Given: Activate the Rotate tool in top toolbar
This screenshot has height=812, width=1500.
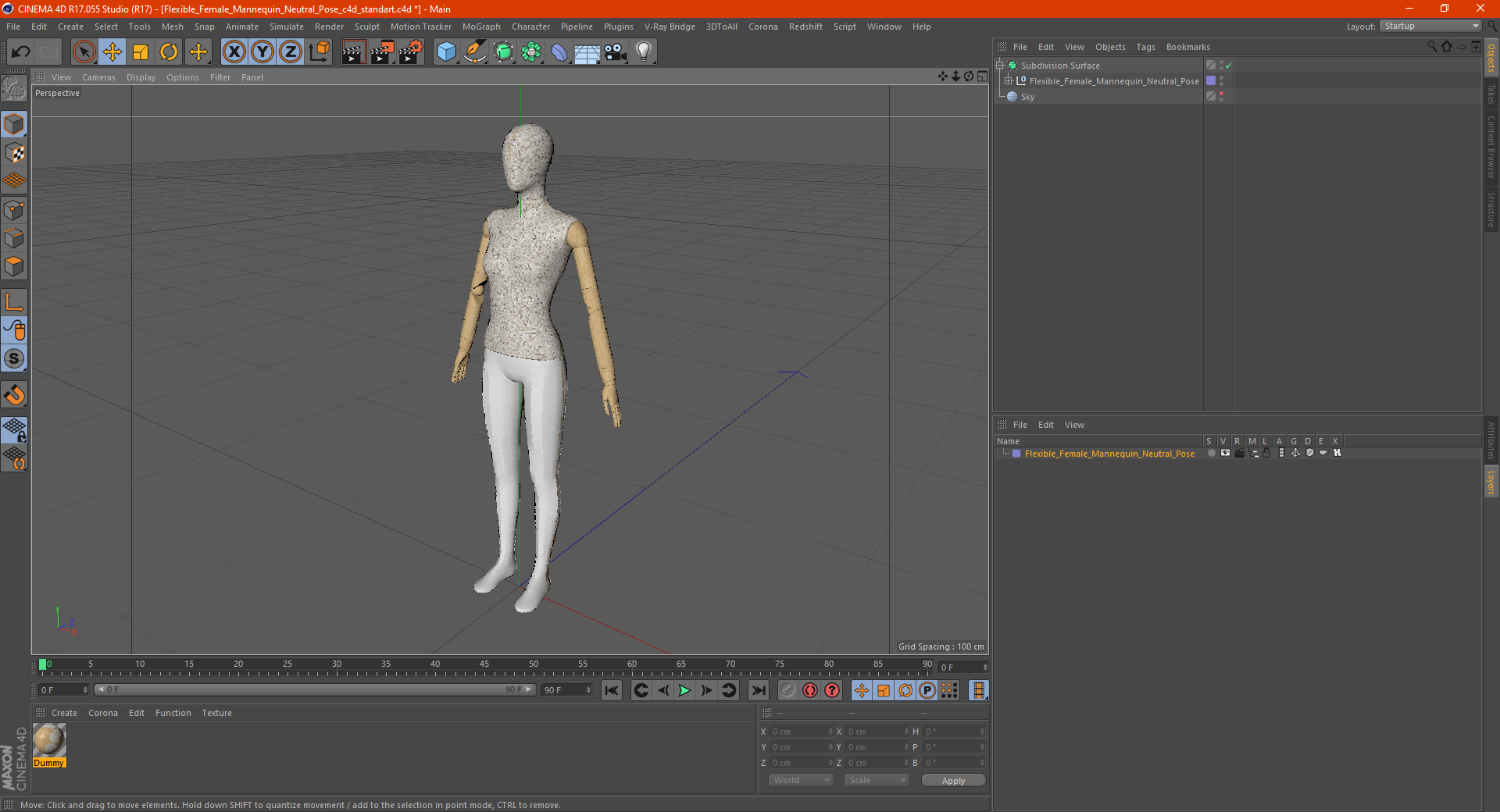Looking at the screenshot, I should tap(169, 52).
